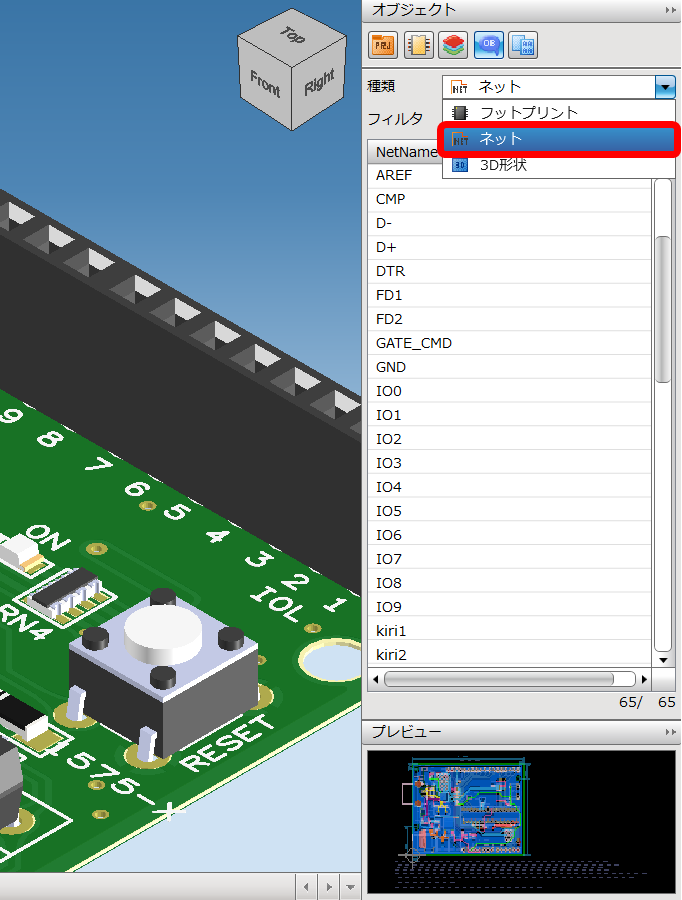Expand the オブジェクト panel options arrow
This screenshot has height=900, width=682.
(670, 10)
